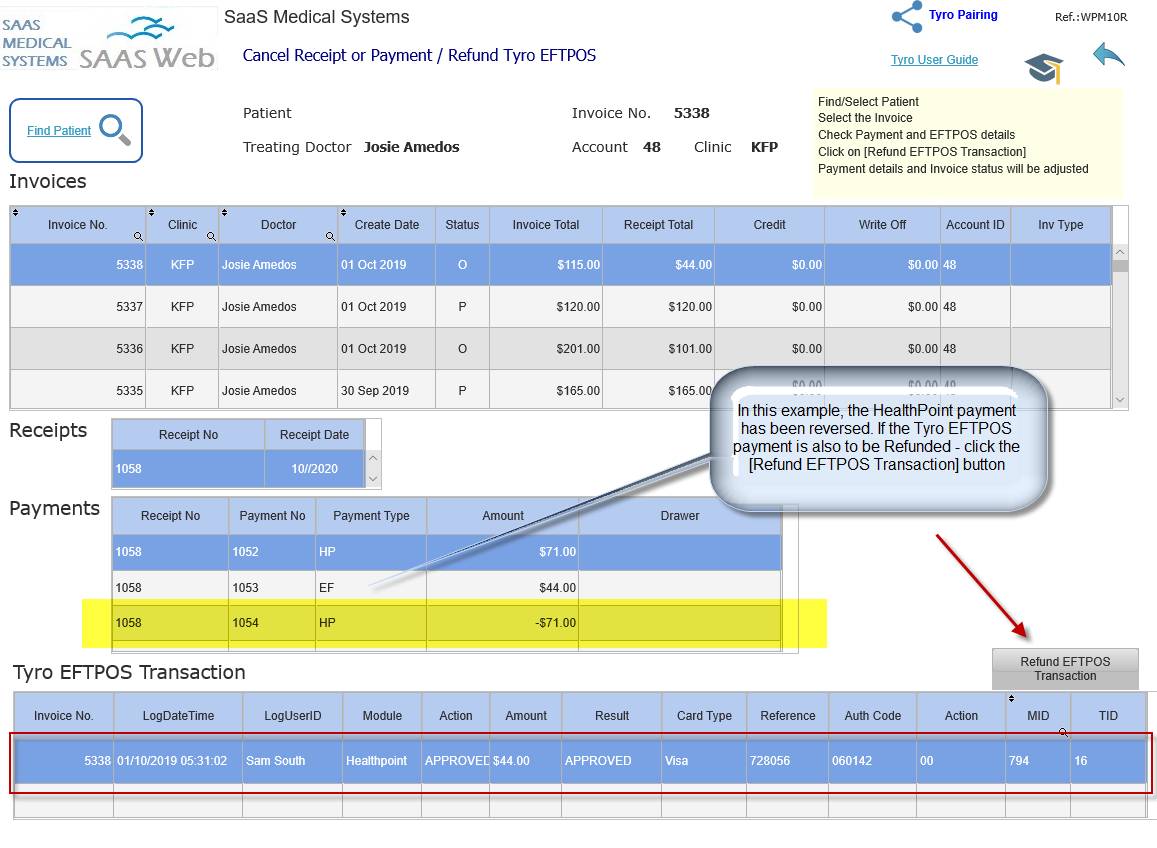Click the -$71.00 payment amount

click(x=502, y=623)
